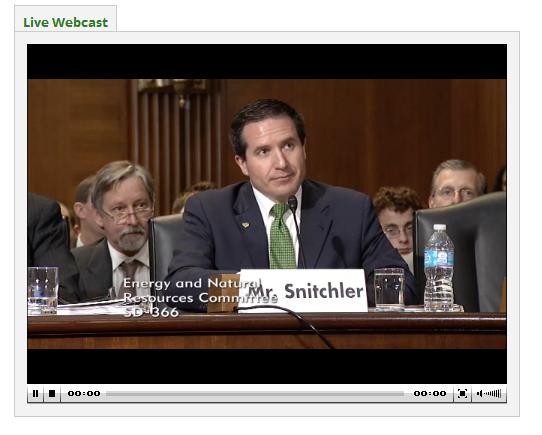
Task: Click the elapsed time 00:00 display on the left
Action: coord(84,394)
